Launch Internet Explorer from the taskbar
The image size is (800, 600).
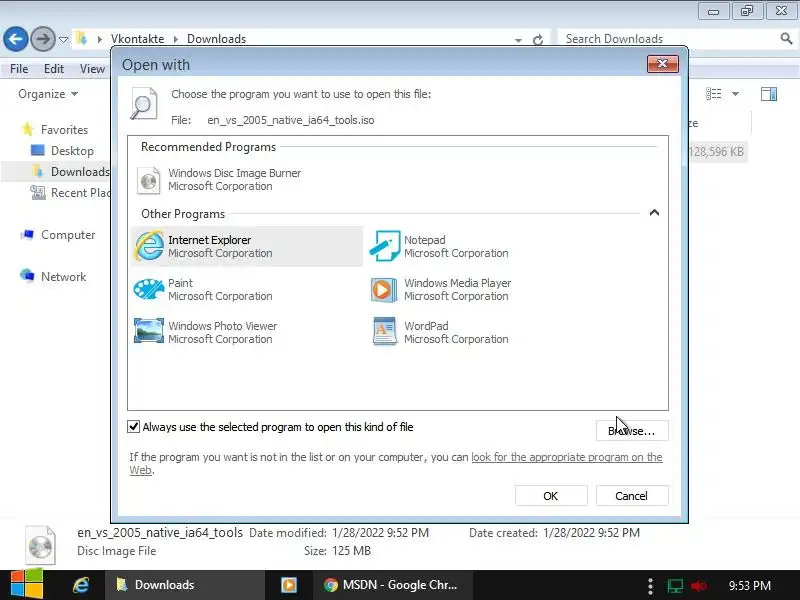tap(81, 585)
